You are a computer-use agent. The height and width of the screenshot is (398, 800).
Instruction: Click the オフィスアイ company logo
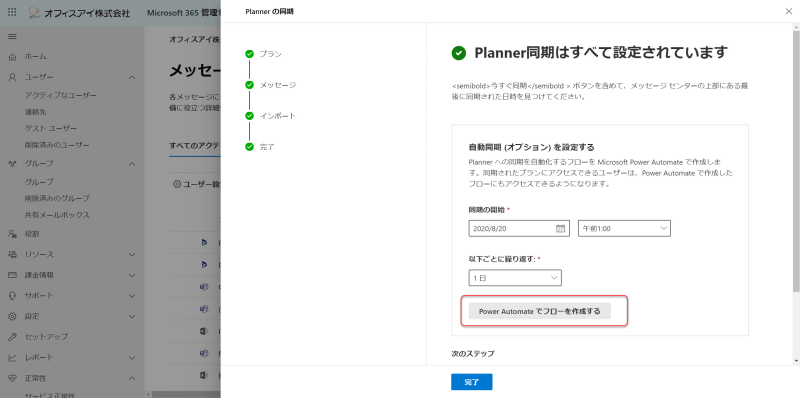(34, 12)
